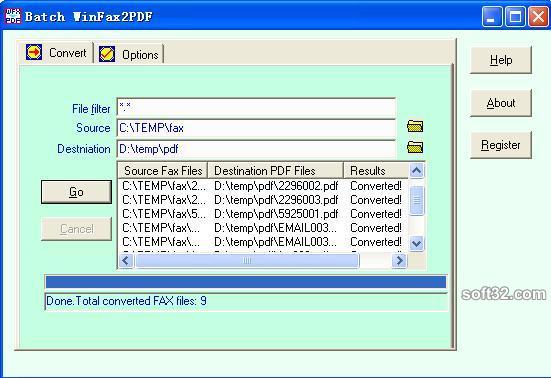Click the horizontal scrollbar thumb
Viewport: 551px width, 378px height.
pyautogui.click(x=247, y=260)
